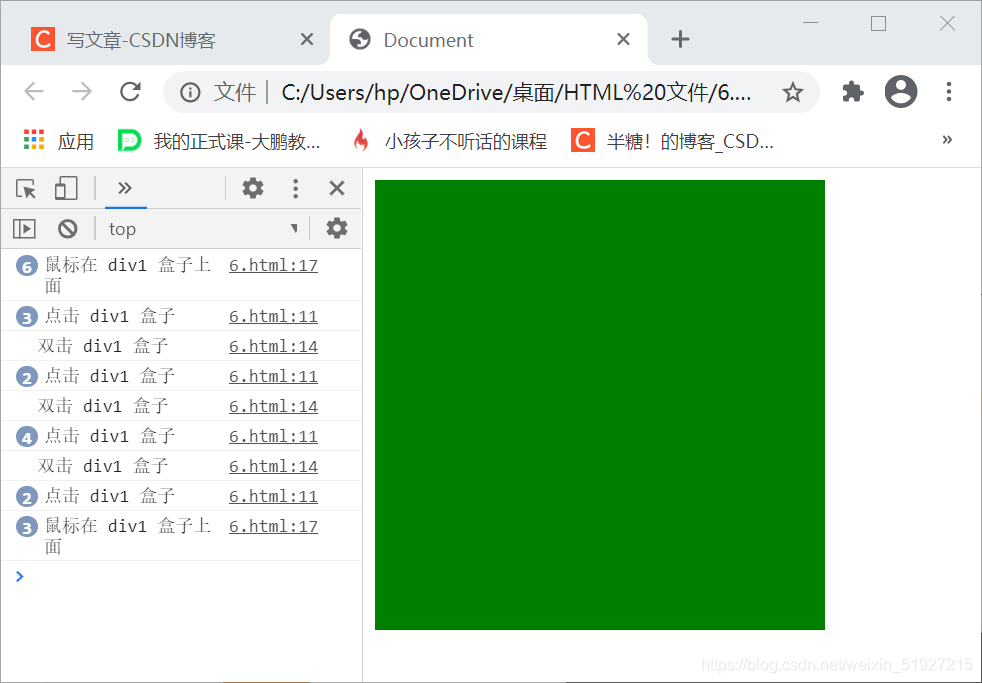Switch to the Document browser tab
Viewport: 982px width, 683px height.
(430, 39)
